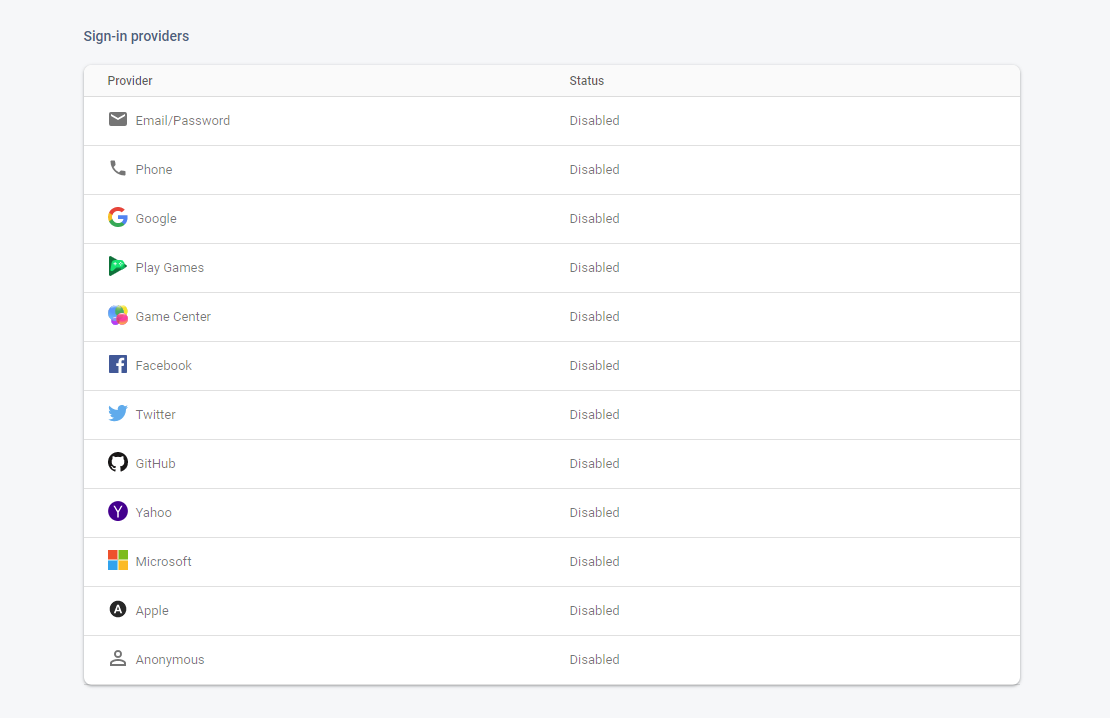The width and height of the screenshot is (1110, 718).
Task: Select the Google provider name
Action: 156,219
